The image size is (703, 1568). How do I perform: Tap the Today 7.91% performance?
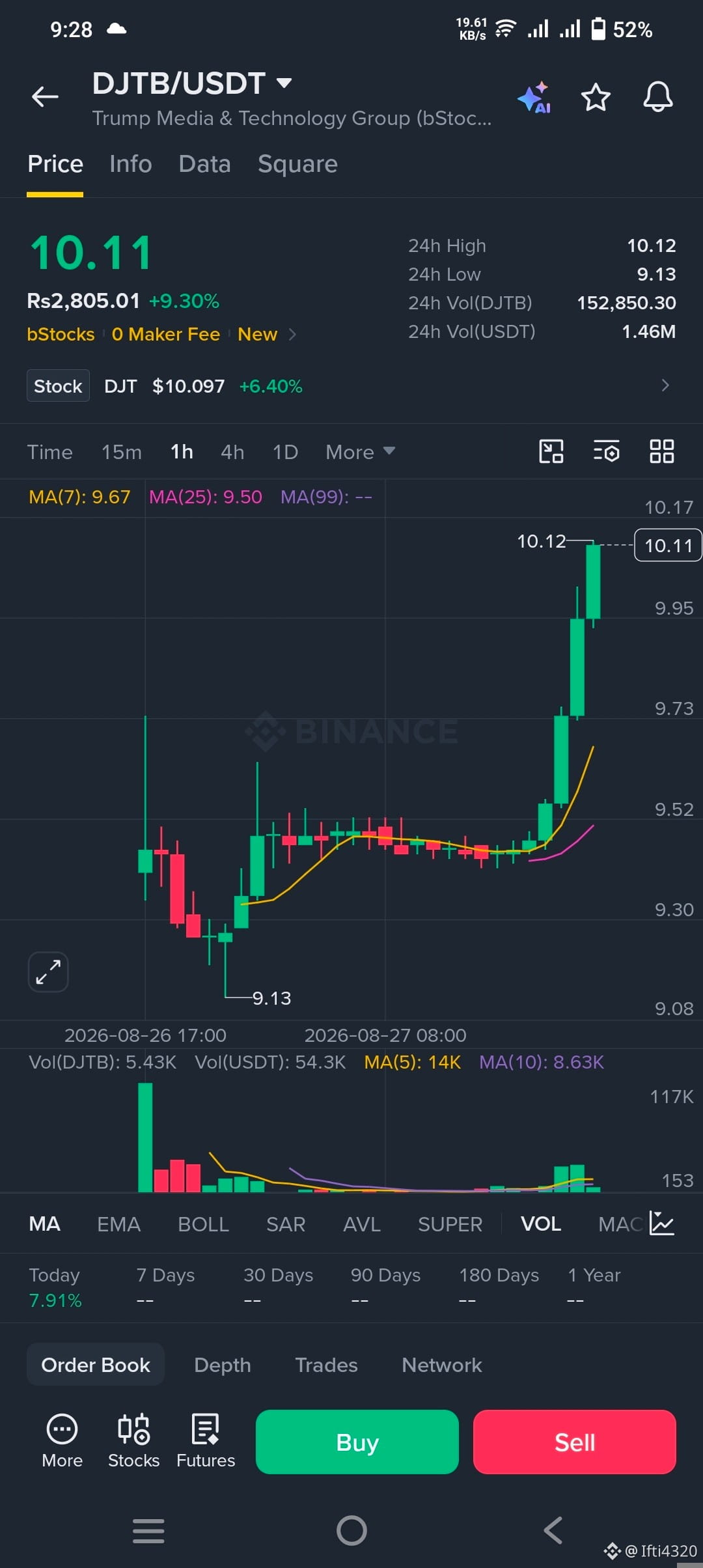coord(55,1287)
